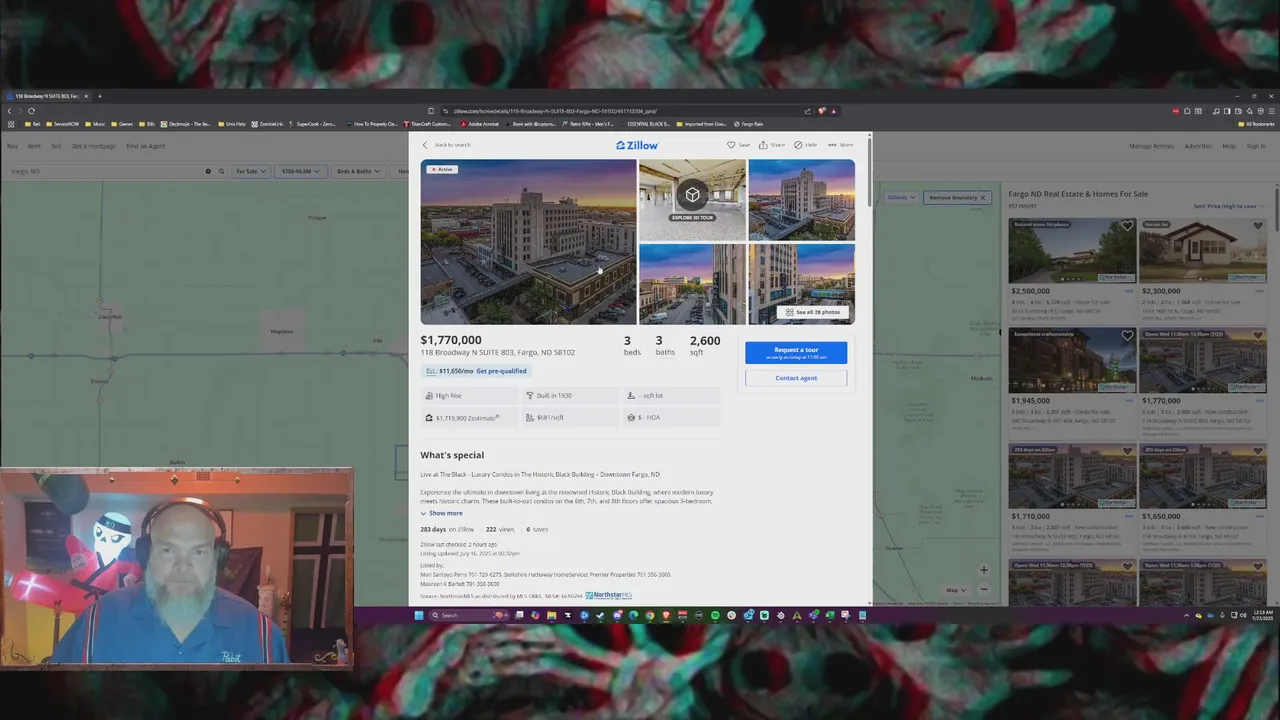The height and width of the screenshot is (720, 1280).
Task: Open All Bookmarks folder dropdown
Action: [1256, 124]
